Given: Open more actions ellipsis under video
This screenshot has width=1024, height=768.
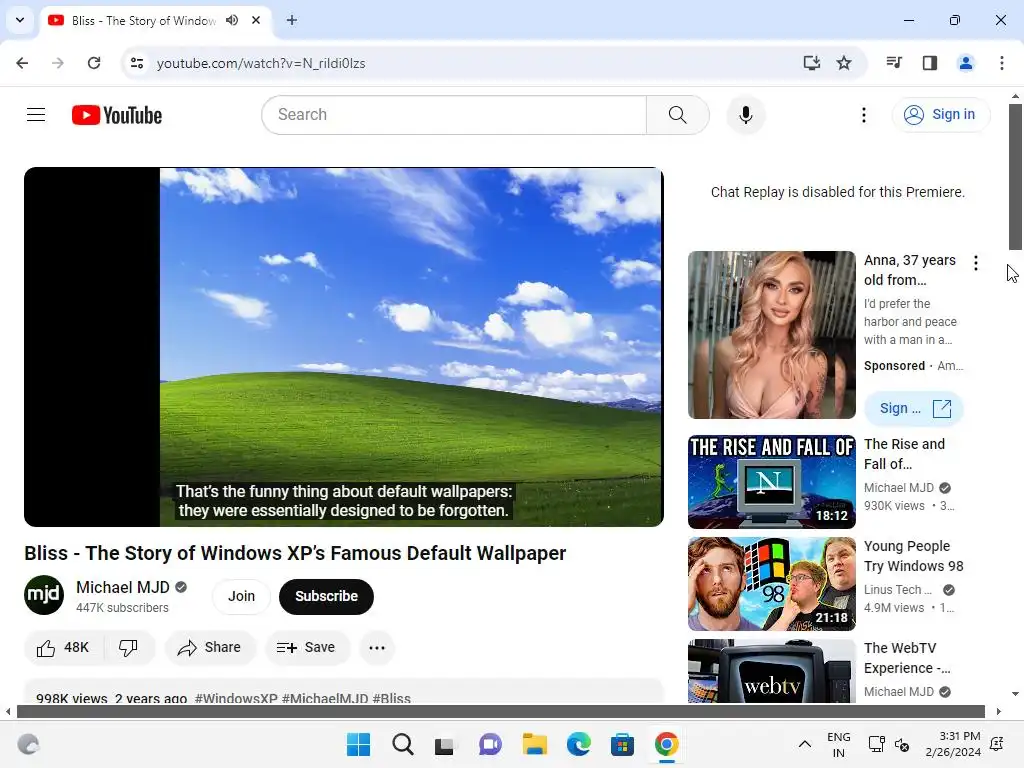Looking at the screenshot, I should coord(377,647).
